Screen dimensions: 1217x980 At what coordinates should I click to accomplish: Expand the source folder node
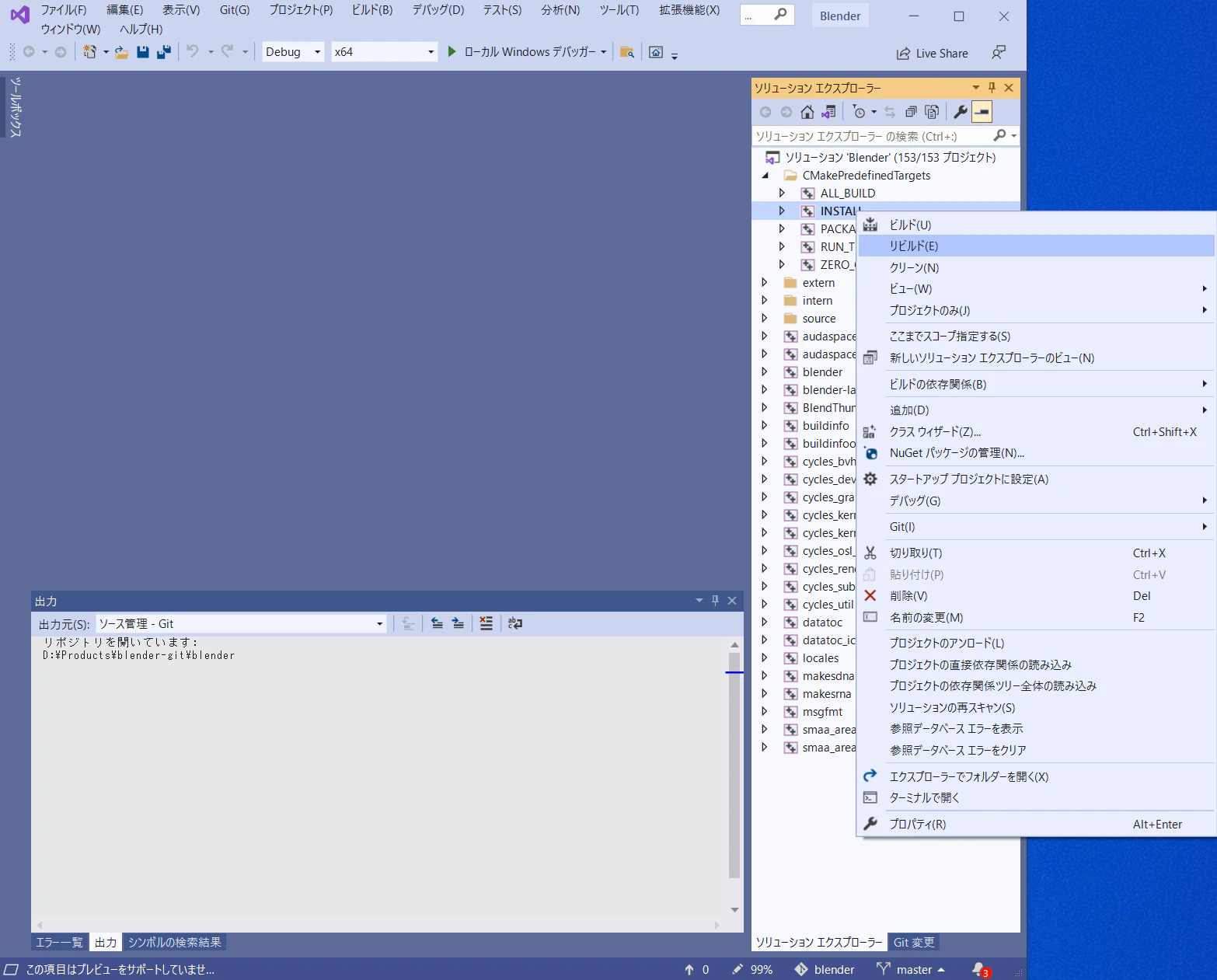point(765,318)
